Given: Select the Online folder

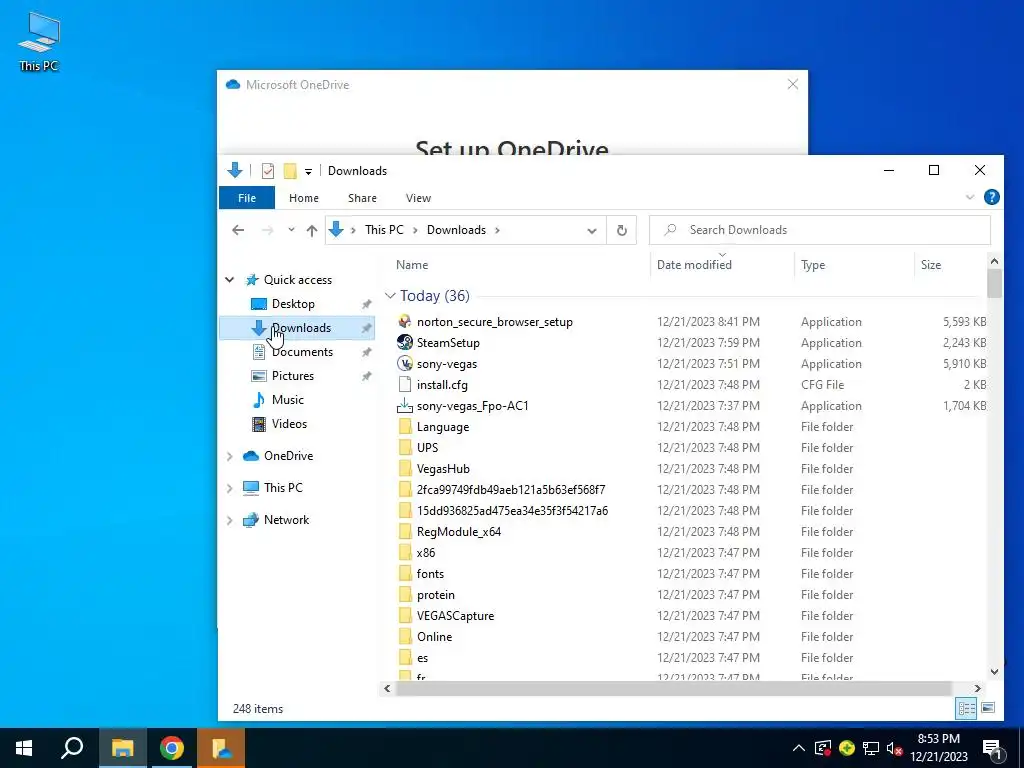Looking at the screenshot, I should (x=434, y=637).
